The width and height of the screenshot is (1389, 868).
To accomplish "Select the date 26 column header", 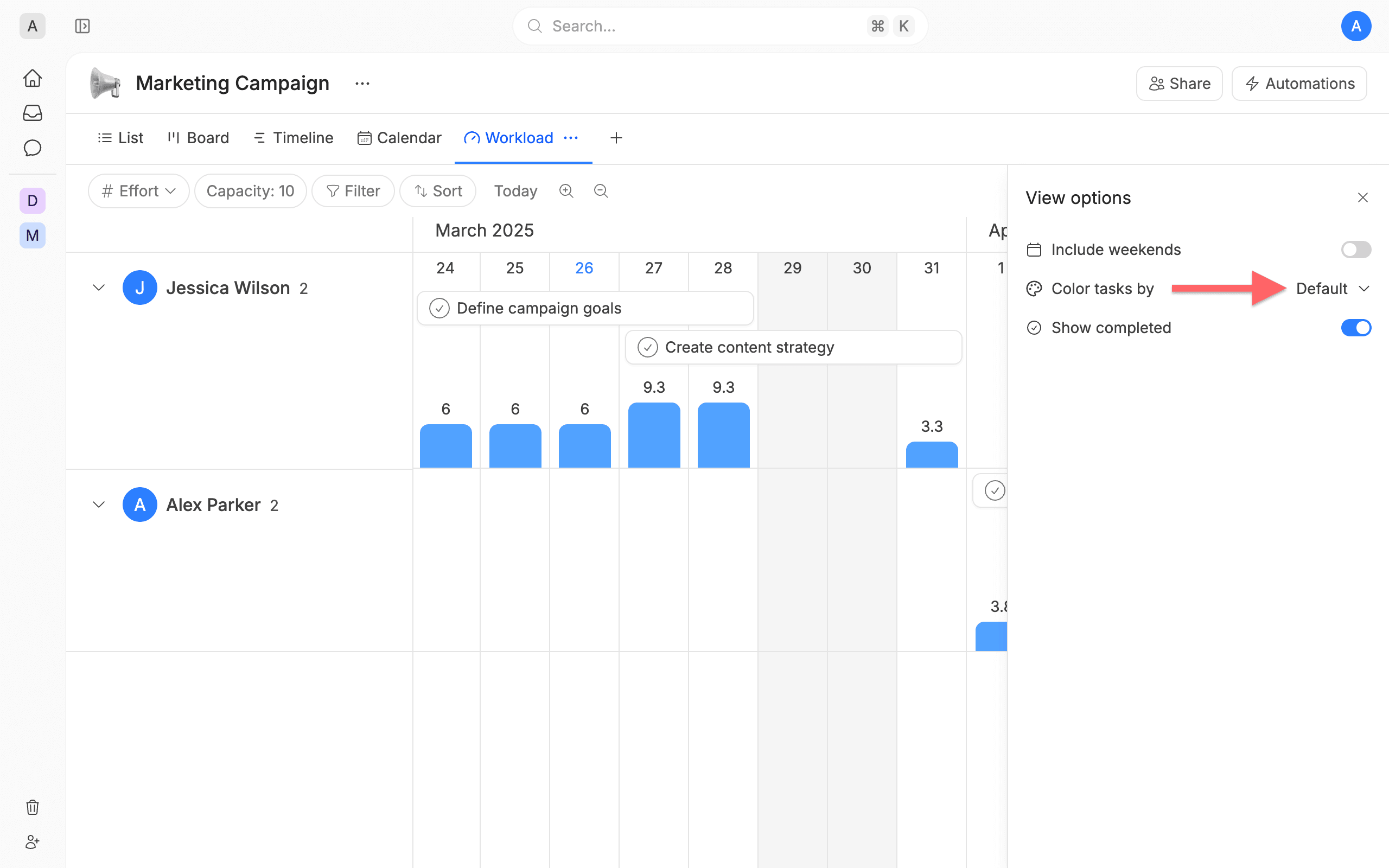I will click(584, 268).
